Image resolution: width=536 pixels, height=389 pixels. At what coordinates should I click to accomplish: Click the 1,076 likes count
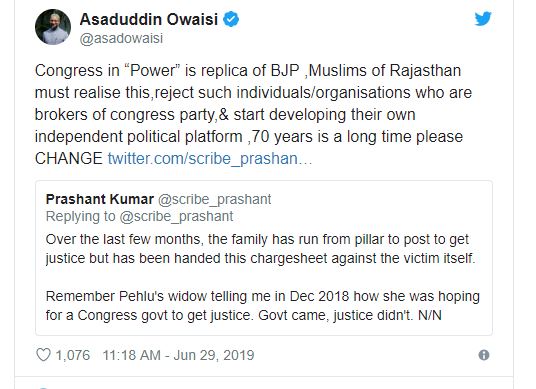(72, 355)
